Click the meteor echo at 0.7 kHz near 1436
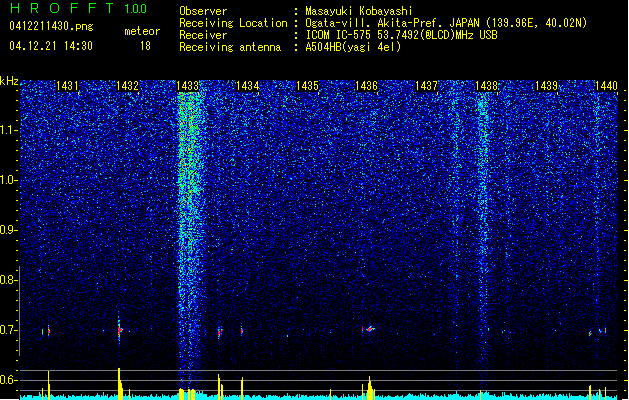The image size is (629, 400). (x=369, y=329)
